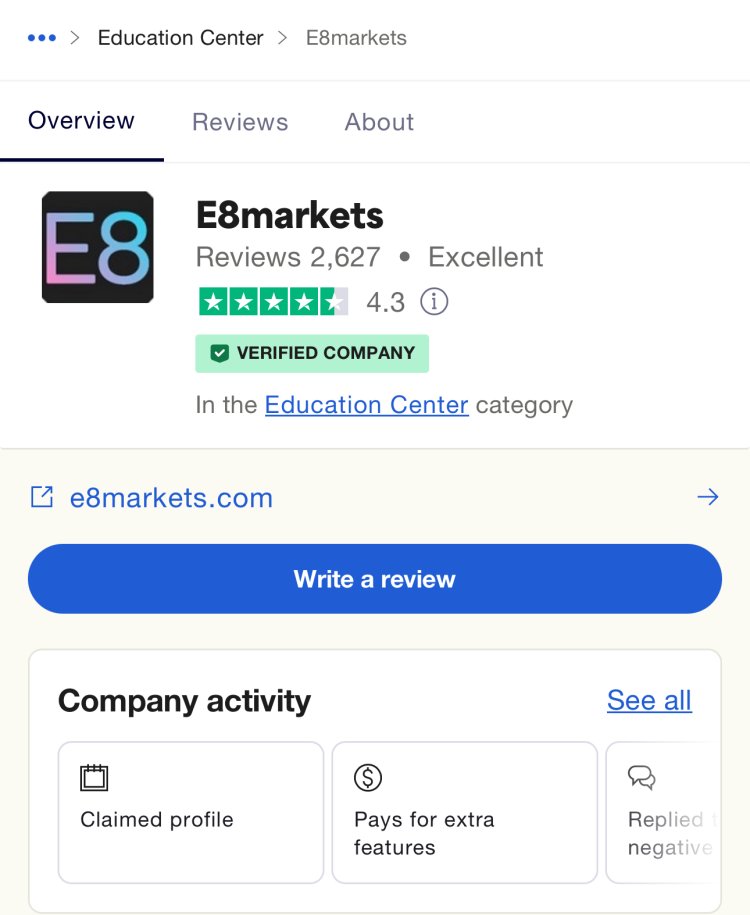Click the speech bubbles Replied icon
Image resolution: width=750 pixels, height=915 pixels.
point(641,777)
